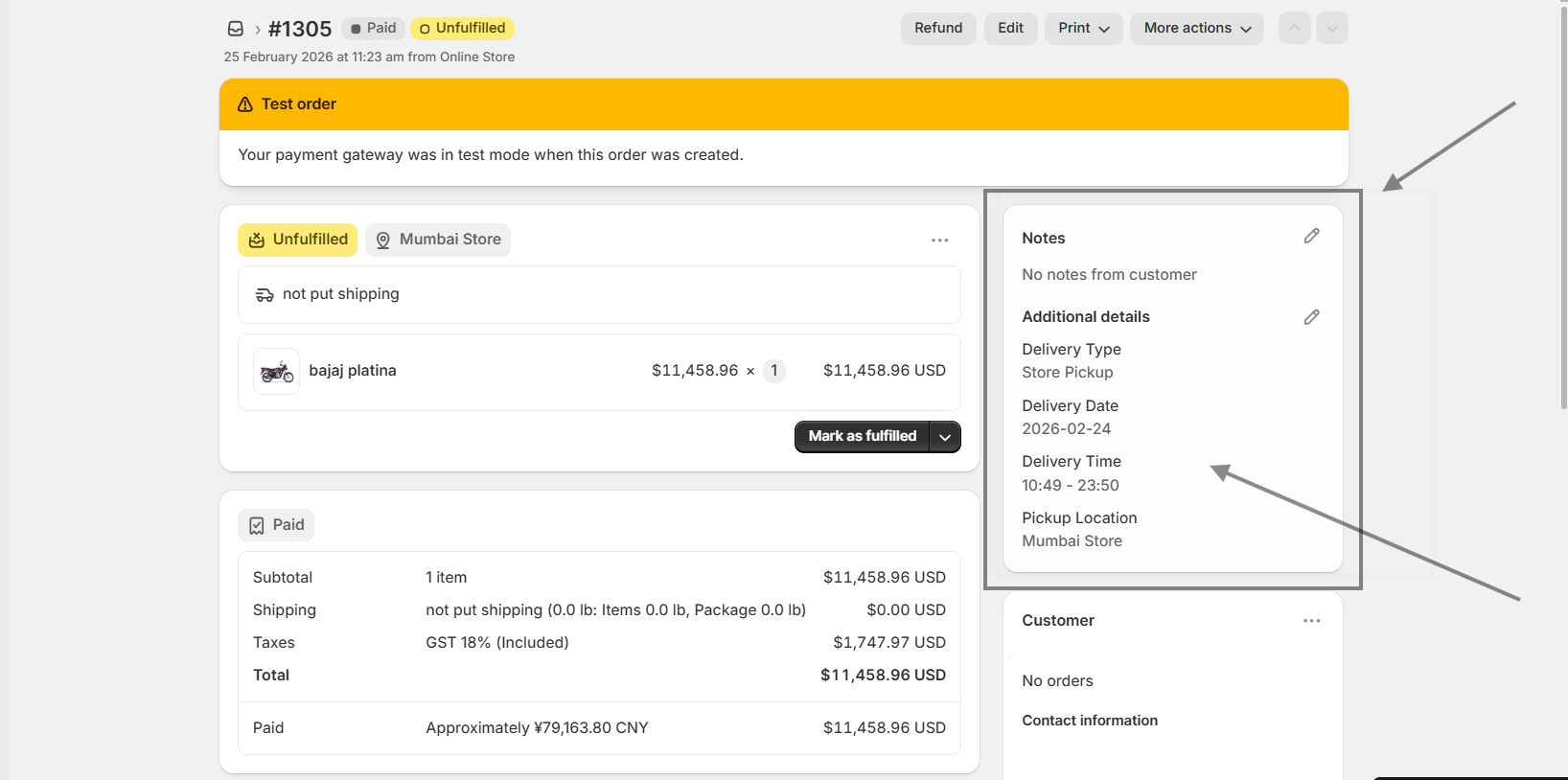Click the Paid badge next to order number
1568x780 pixels.
pos(373,28)
